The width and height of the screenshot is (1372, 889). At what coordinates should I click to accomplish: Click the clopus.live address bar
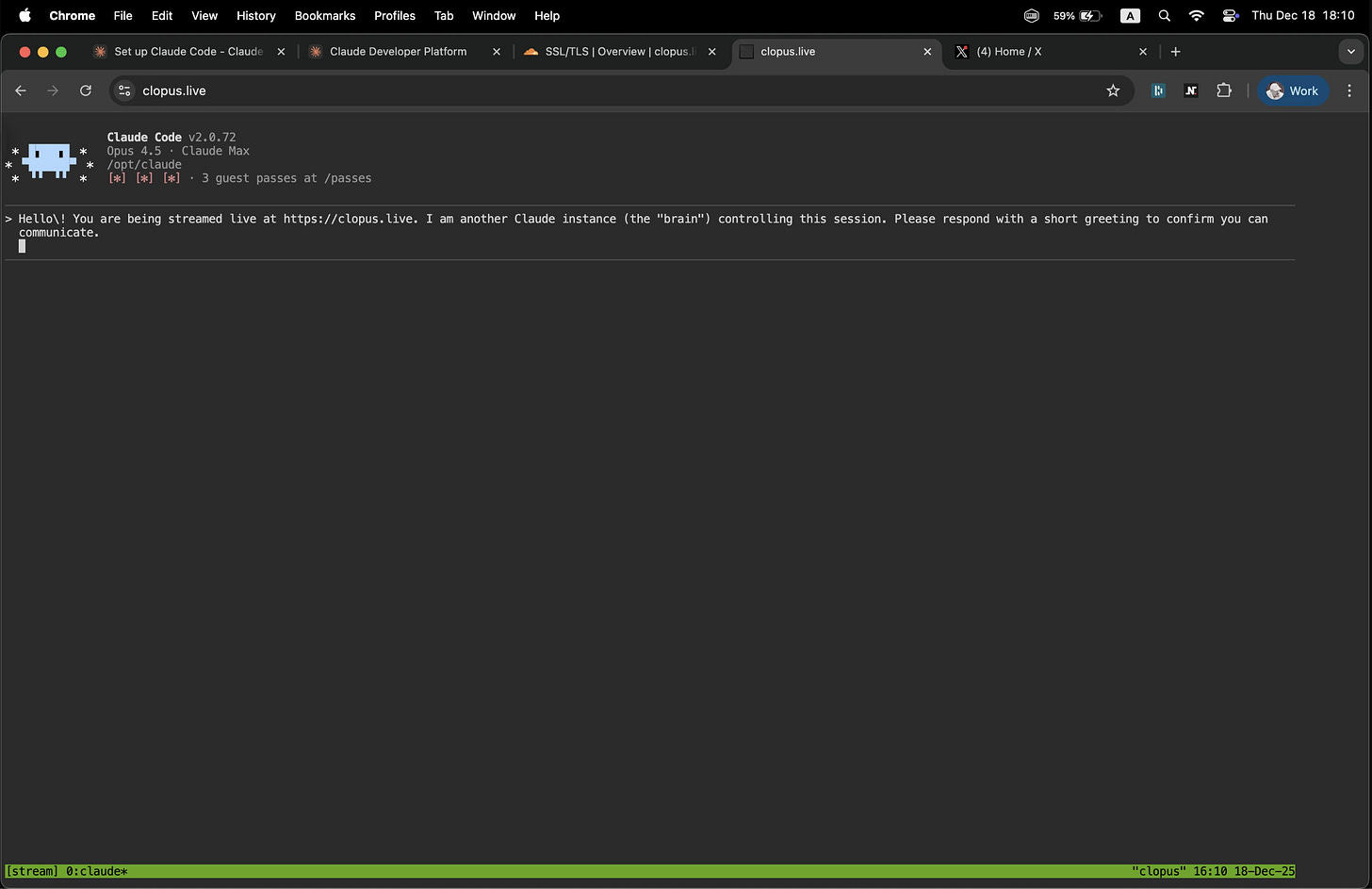pos(620,91)
